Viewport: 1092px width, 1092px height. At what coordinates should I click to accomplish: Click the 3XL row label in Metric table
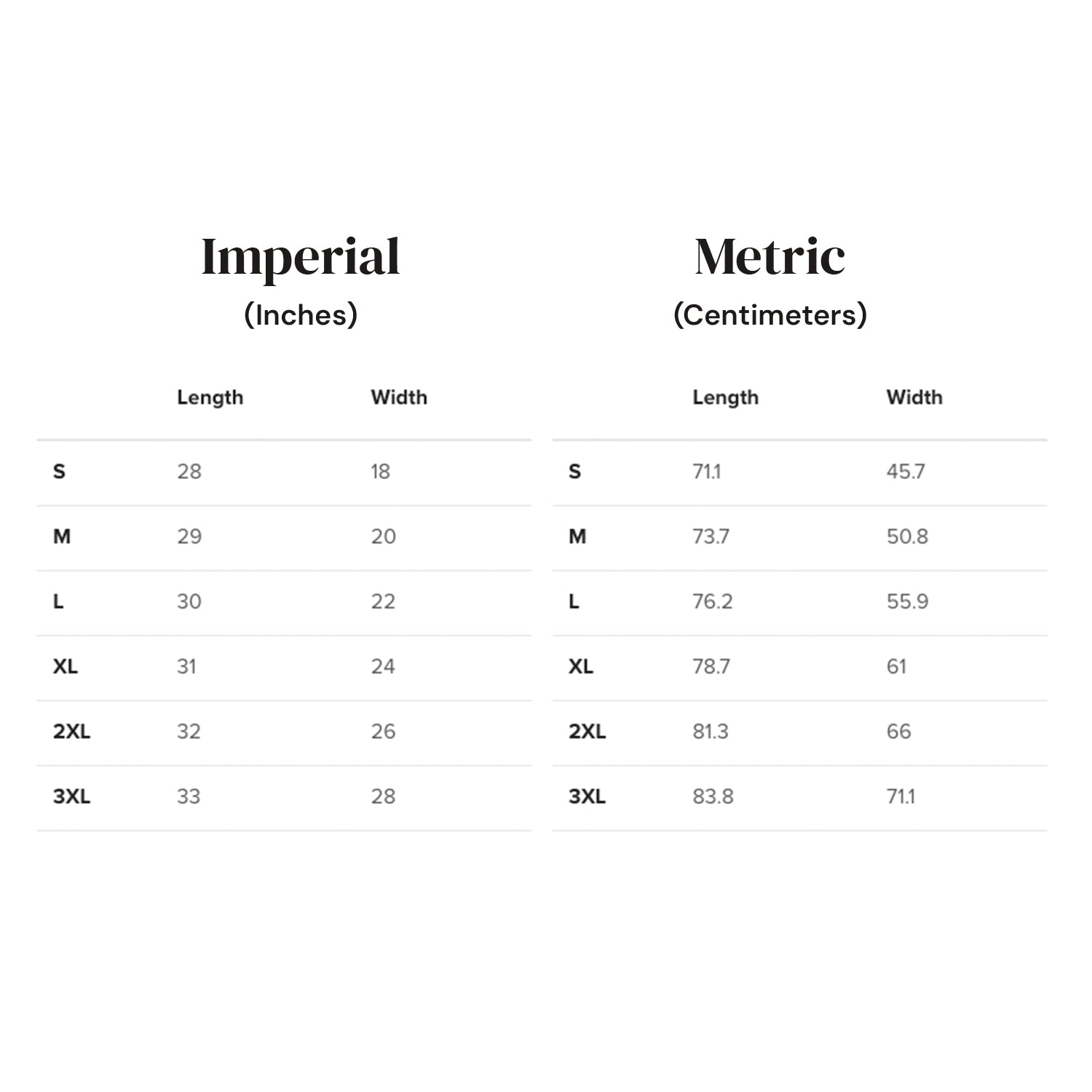point(587,796)
